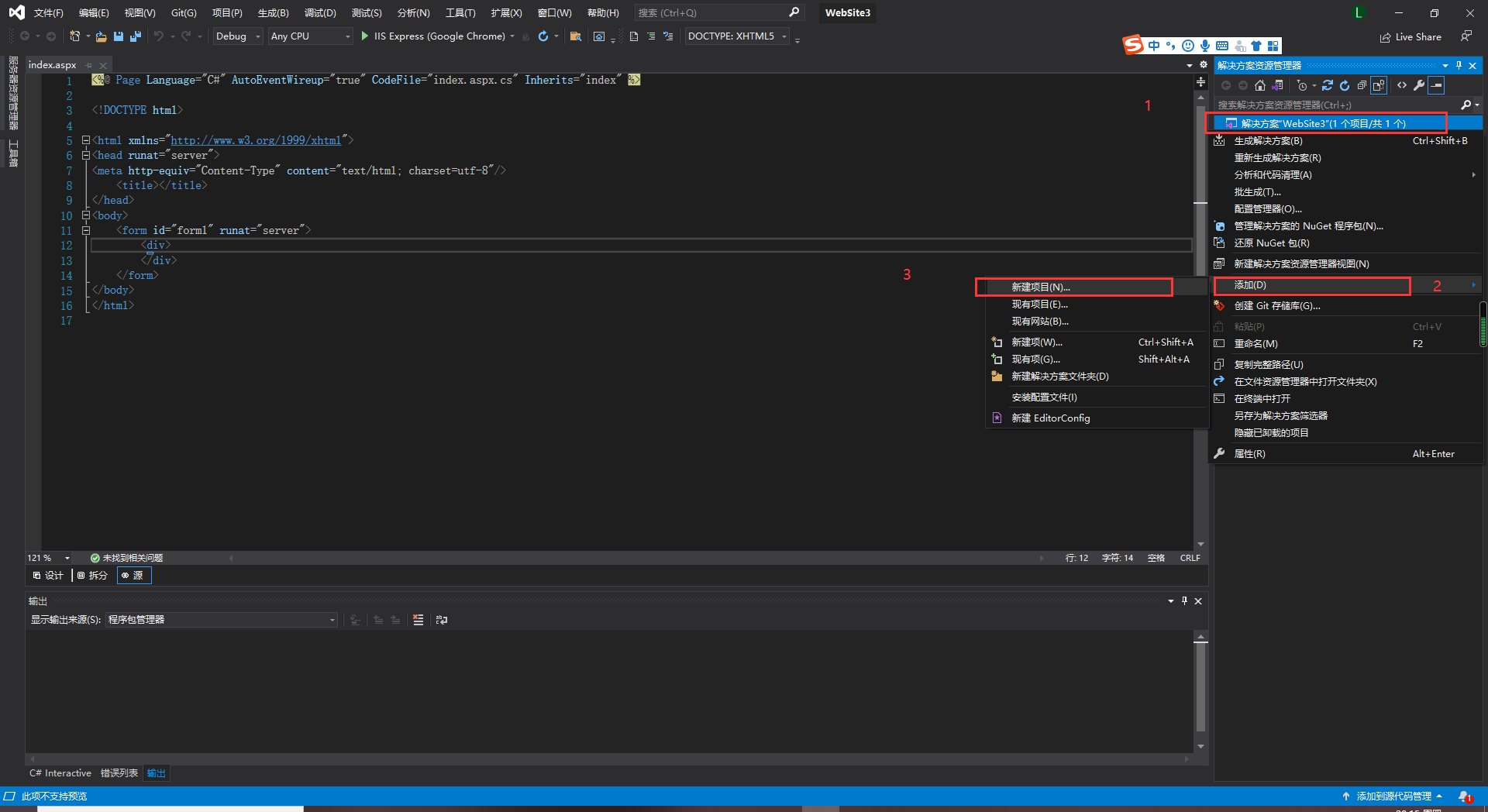The height and width of the screenshot is (812, 1488).
Task: Toggle word wrap in Output panel
Action: (x=442, y=620)
